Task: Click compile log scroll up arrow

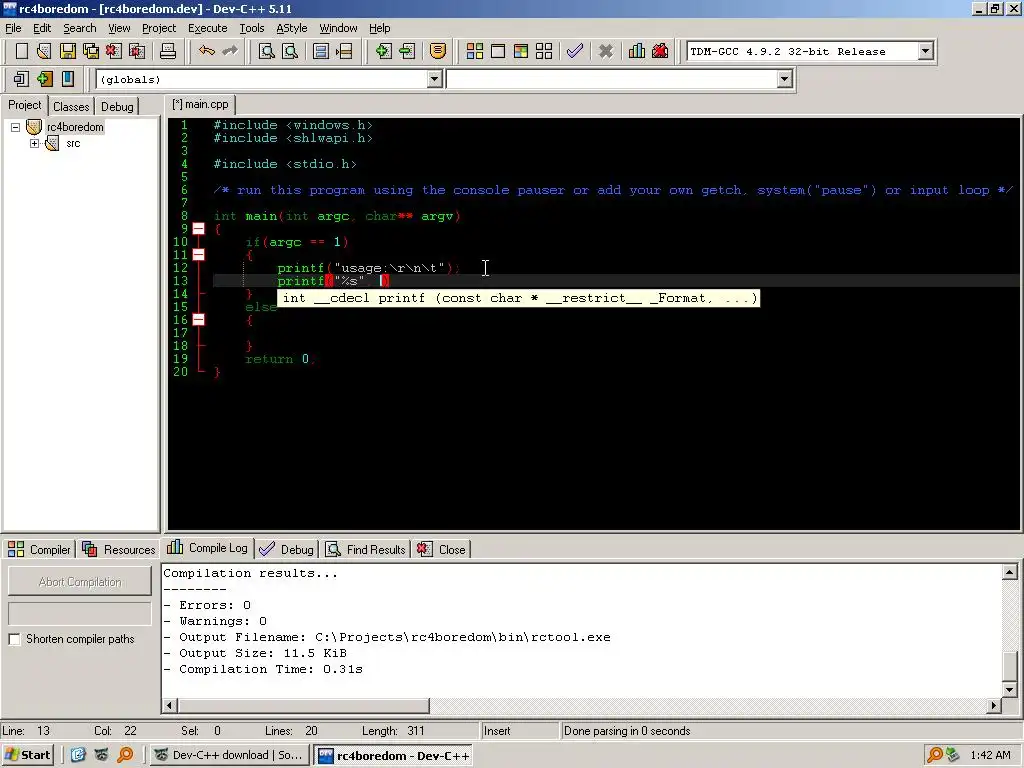Action: [x=1010, y=573]
